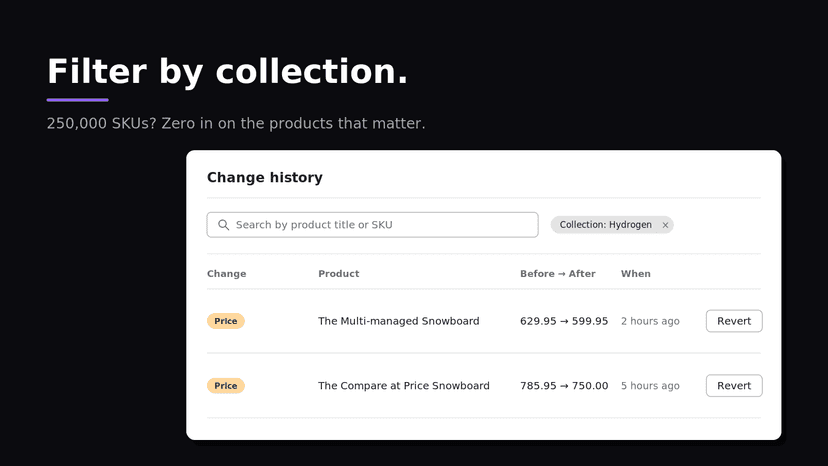Select 'The Compare at Price Snowboard' product name
Viewport: 828px width, 466px height.
pyautogui.click(x=404, y=386)
